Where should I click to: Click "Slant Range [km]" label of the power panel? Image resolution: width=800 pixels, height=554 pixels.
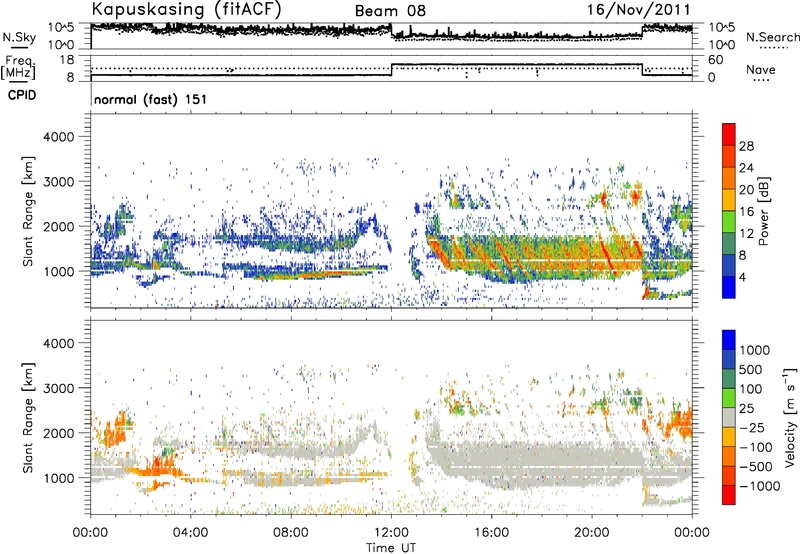pyautogui.click(x=29, y=211)
